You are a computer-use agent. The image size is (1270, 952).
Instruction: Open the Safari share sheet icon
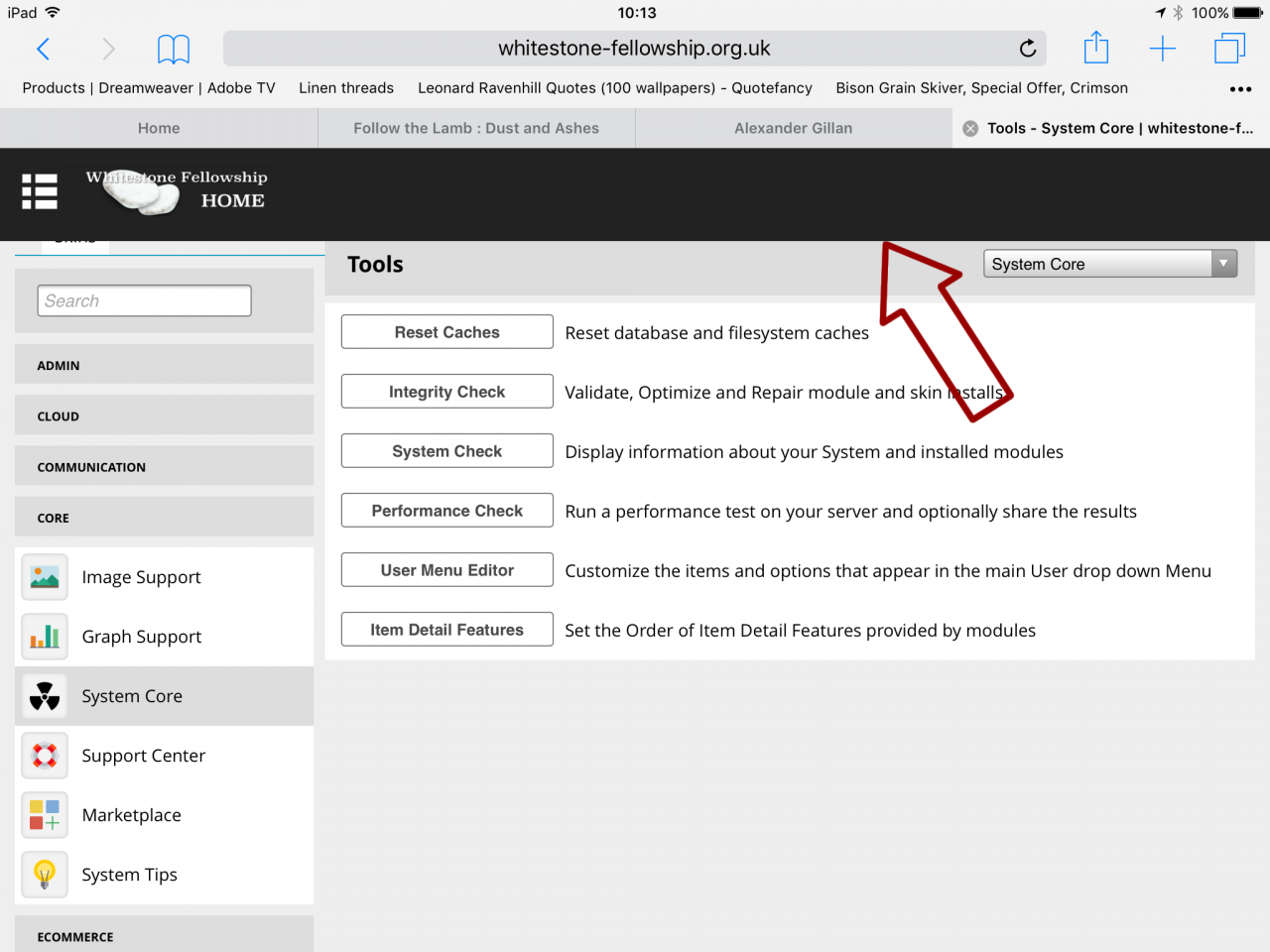pos(1096,47)
